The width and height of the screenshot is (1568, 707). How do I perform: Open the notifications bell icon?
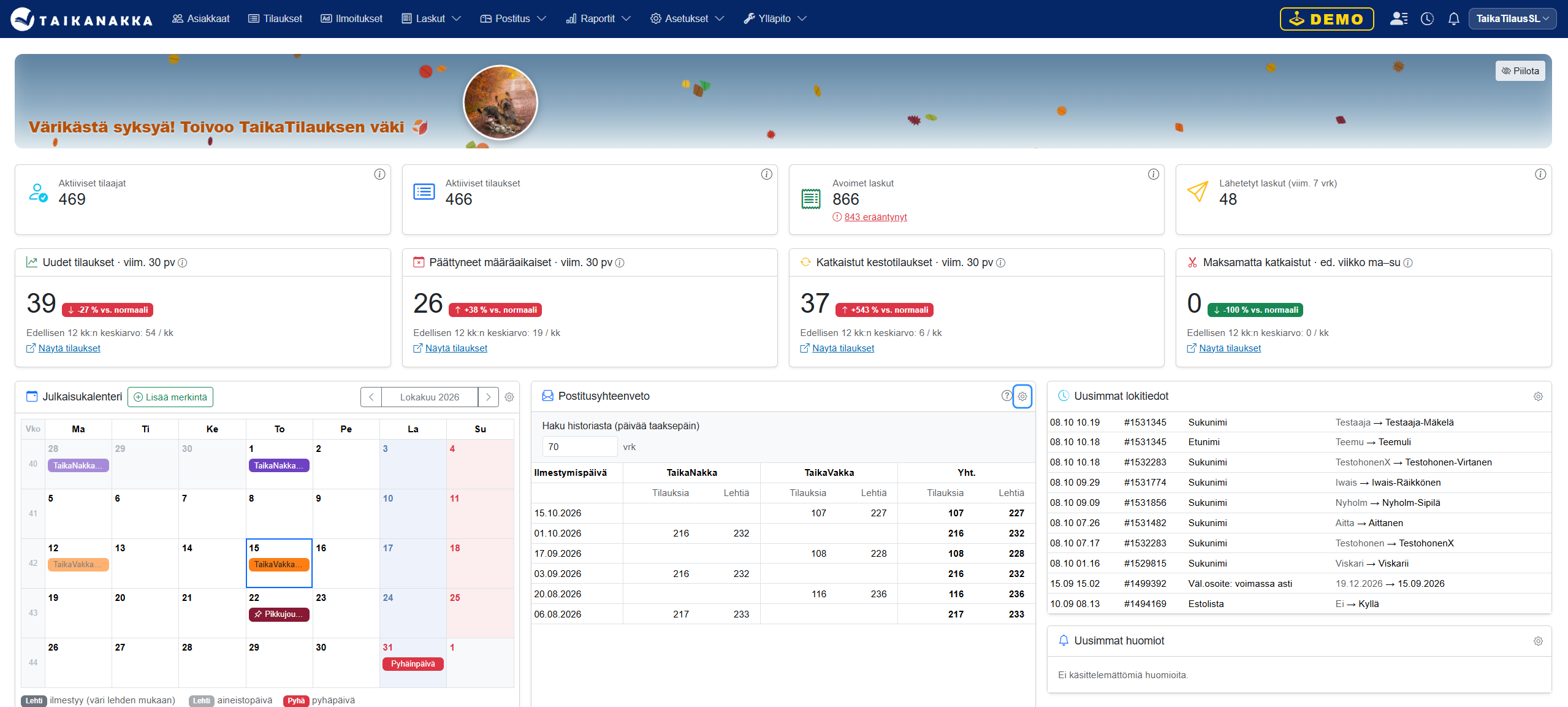click(x=1453, y=19)
